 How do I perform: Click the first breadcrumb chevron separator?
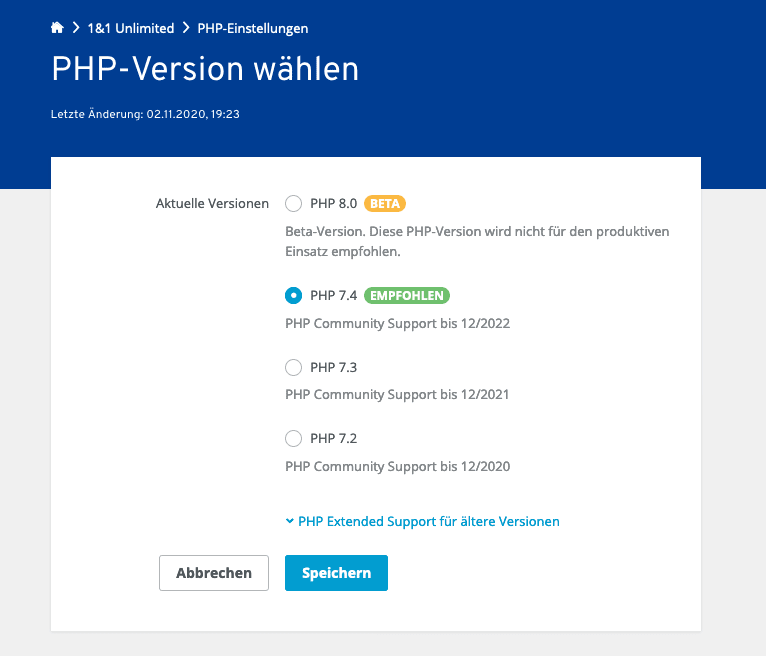click(x=76, y=28)
